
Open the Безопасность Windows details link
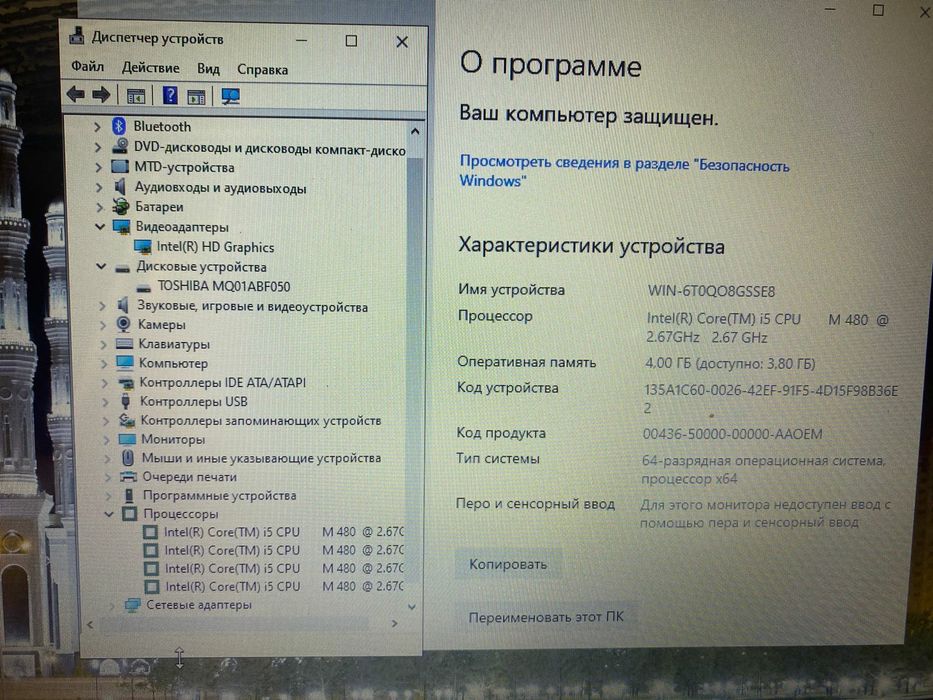pos(624,171)
